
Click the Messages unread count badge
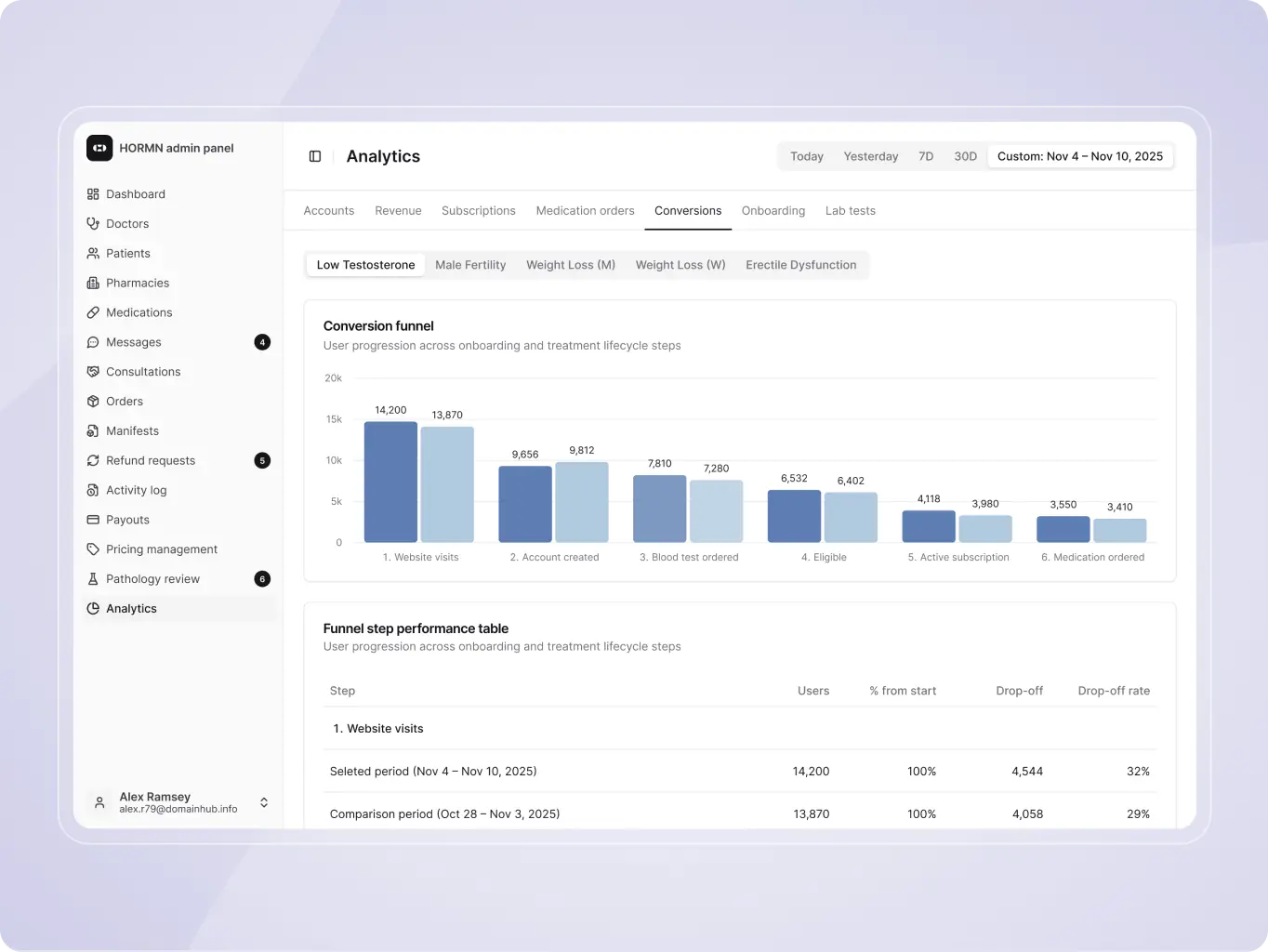tap(262, 342)
